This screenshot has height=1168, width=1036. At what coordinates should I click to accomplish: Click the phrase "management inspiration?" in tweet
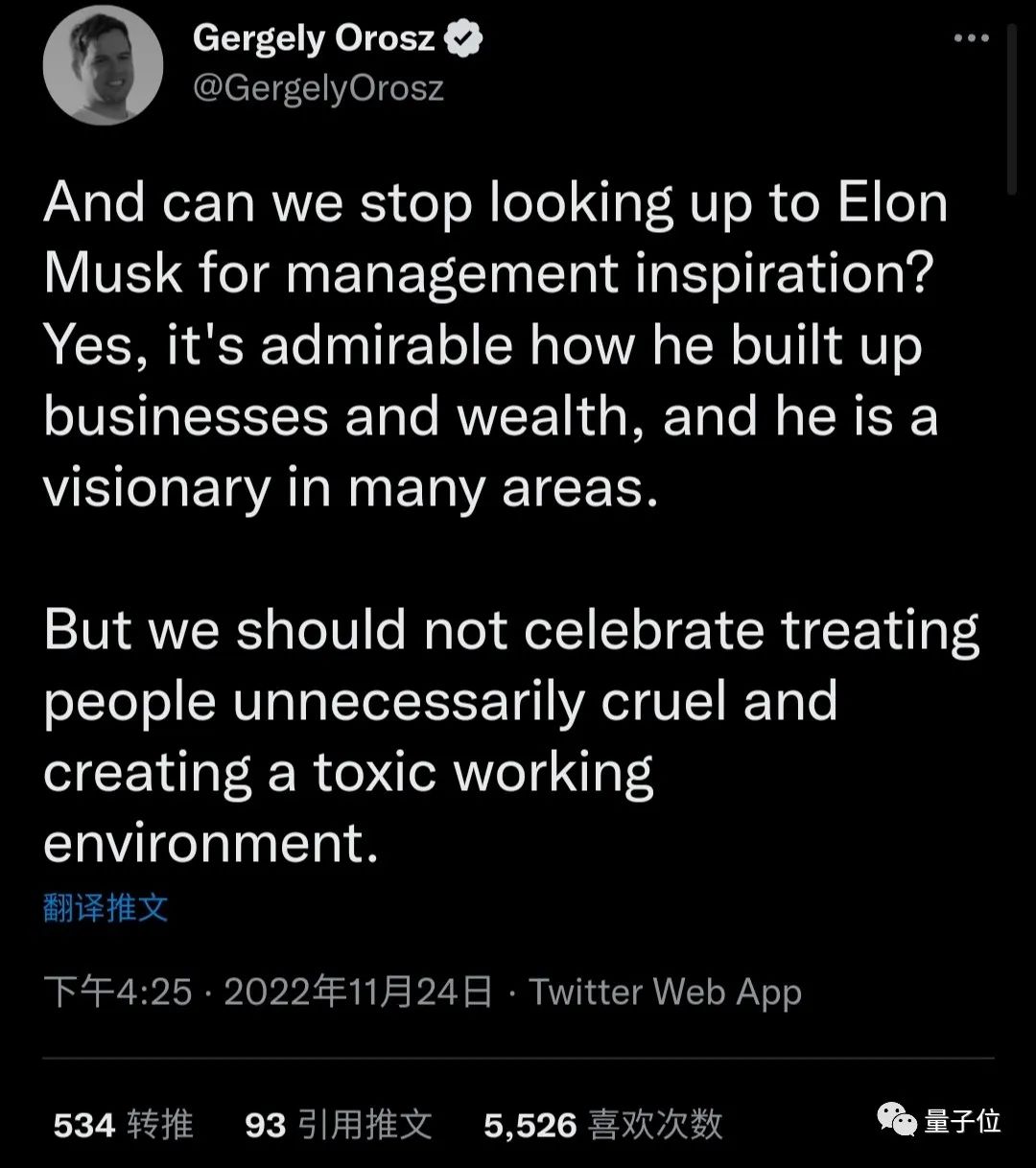610,273
